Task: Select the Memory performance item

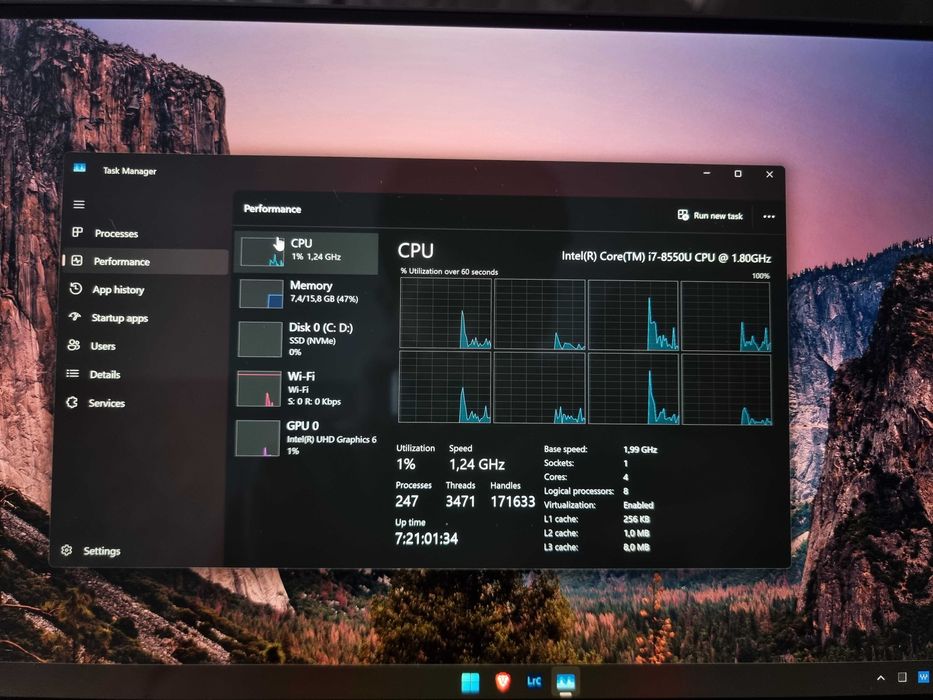Action: (306, 292)
